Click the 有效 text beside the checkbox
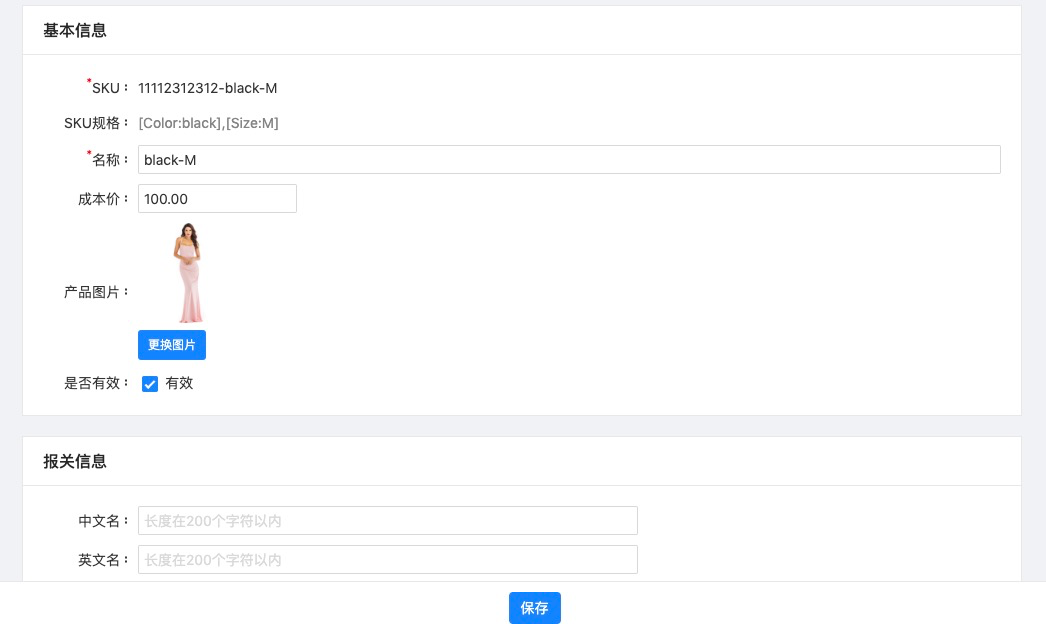Image resolution: width=1046 pixels, height=632 pixels. coord(179,383)
